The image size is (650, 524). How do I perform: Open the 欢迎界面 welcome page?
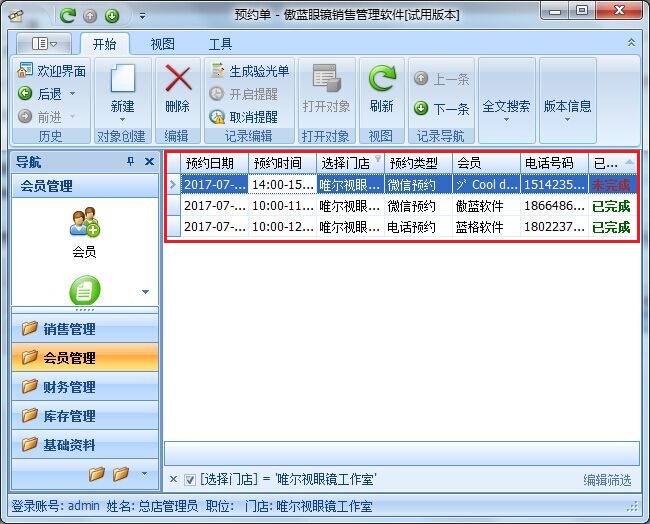52,71
